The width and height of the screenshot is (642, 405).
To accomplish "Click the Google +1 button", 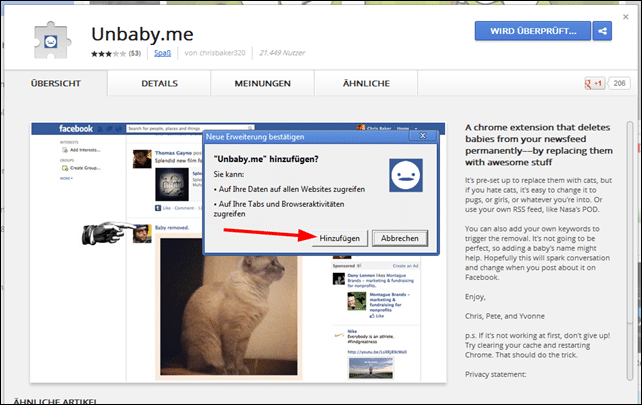I will 595,84.
